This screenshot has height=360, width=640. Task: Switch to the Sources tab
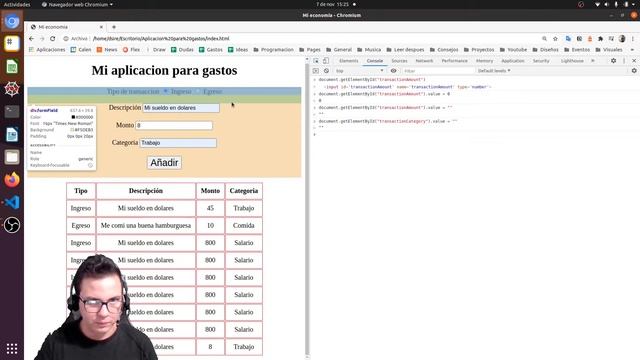(x=399, y=61)
